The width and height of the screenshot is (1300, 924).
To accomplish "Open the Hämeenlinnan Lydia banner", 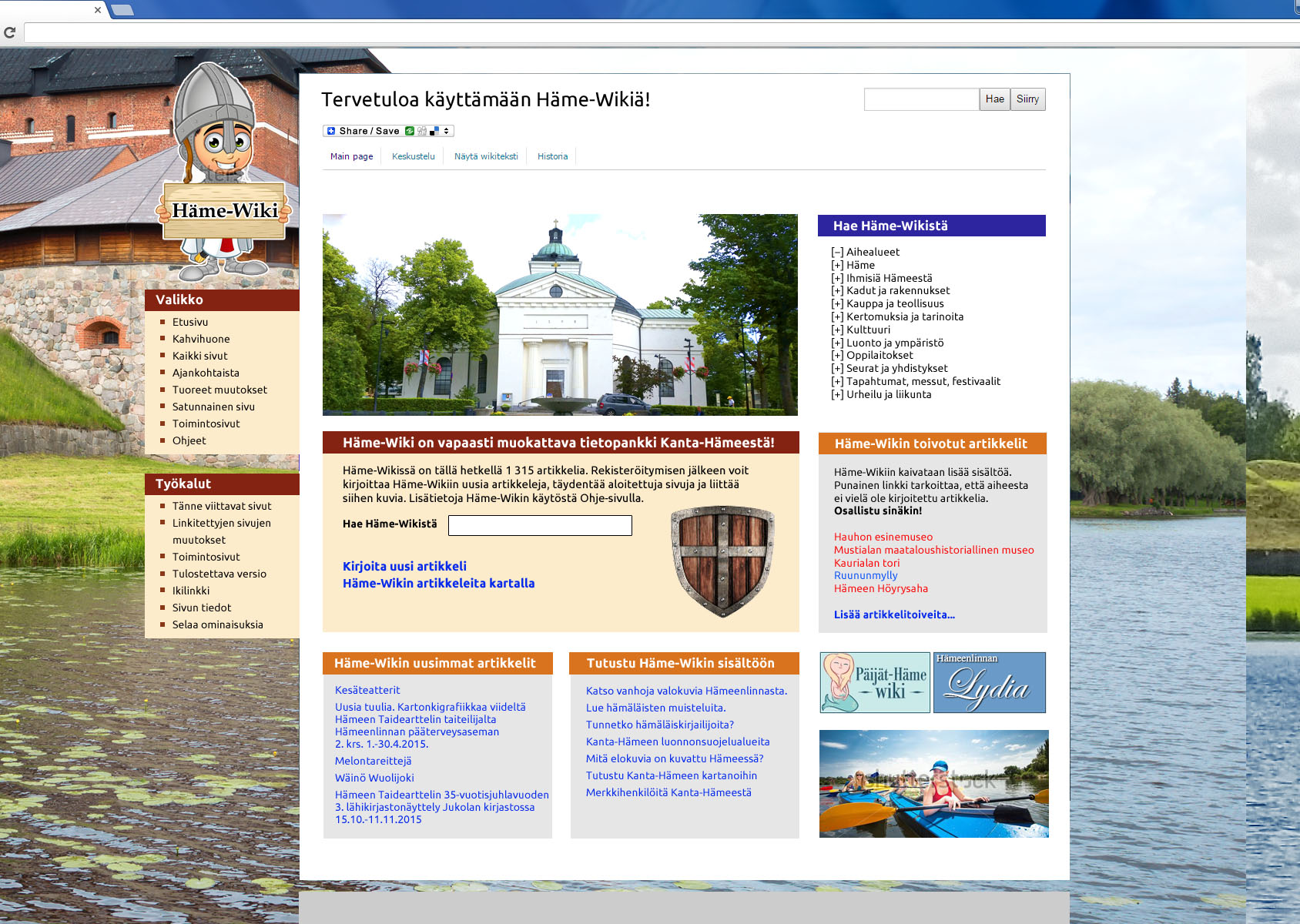I will pos(989,682).
